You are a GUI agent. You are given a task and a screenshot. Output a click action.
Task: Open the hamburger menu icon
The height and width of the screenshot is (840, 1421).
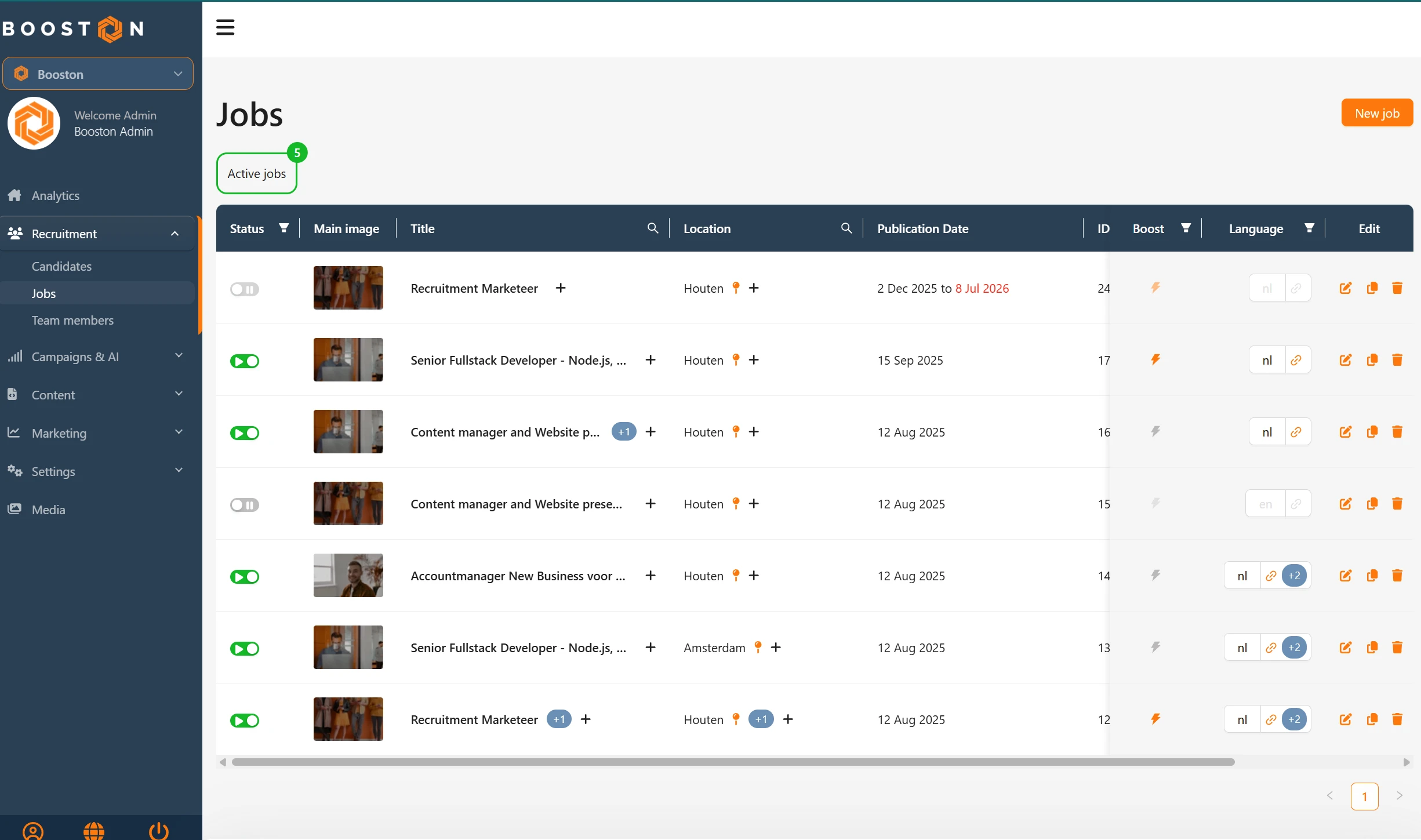pos(225,27)
